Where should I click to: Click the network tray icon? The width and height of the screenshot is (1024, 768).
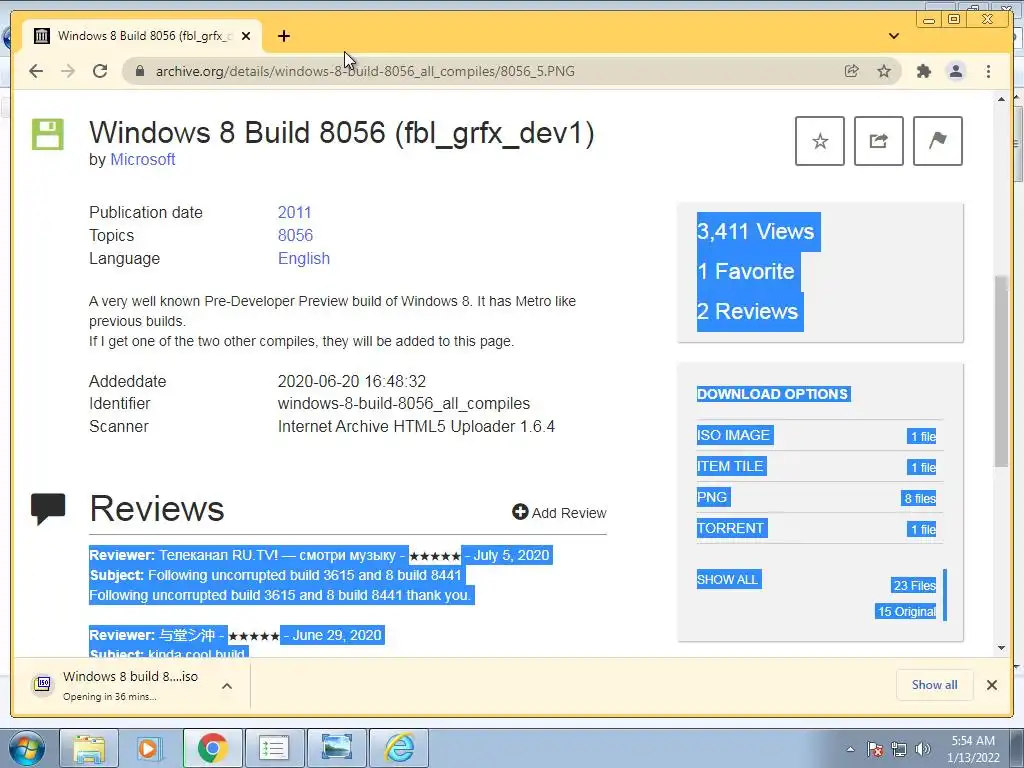899,749
